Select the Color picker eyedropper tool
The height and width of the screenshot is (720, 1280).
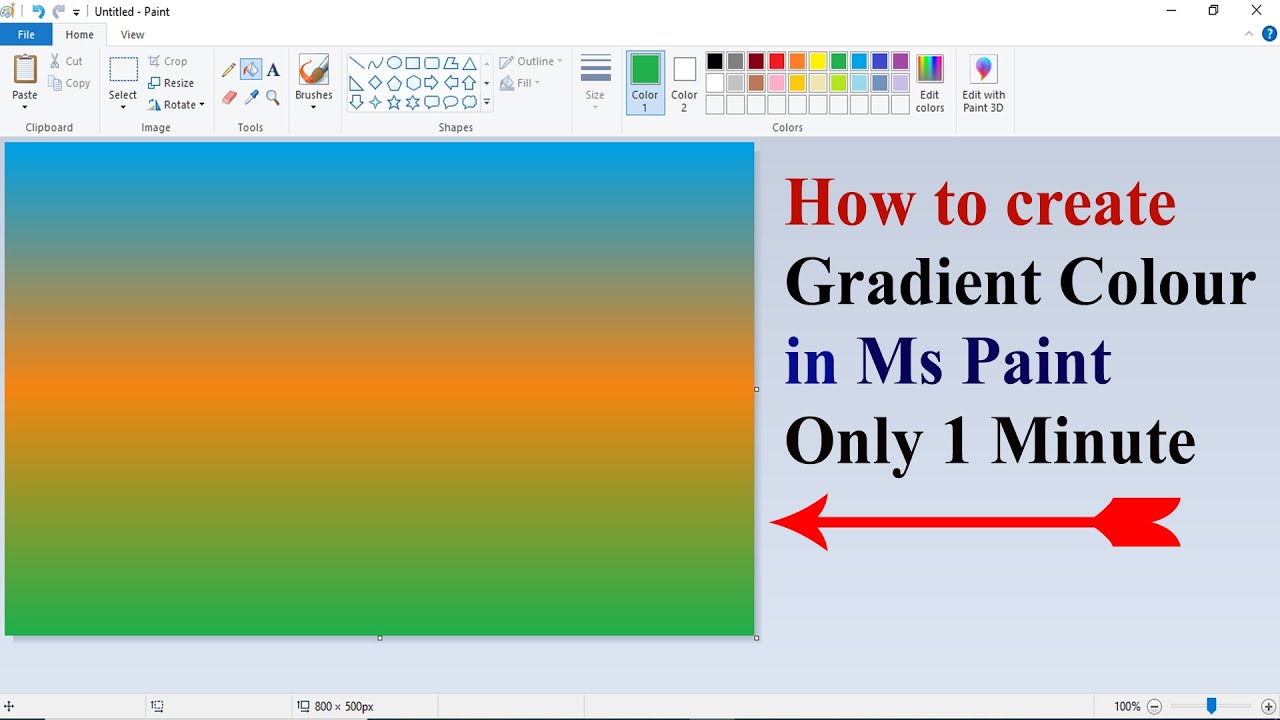tap(251, 98)
